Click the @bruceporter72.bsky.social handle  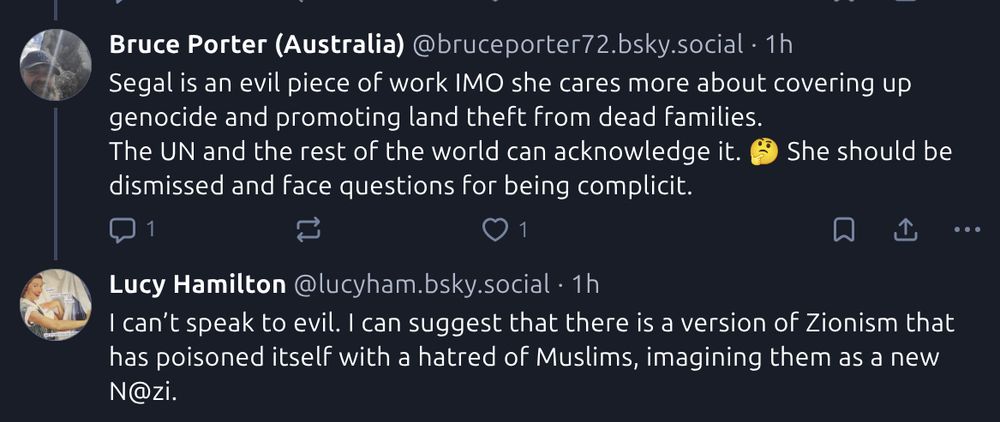tap(578, 45)
